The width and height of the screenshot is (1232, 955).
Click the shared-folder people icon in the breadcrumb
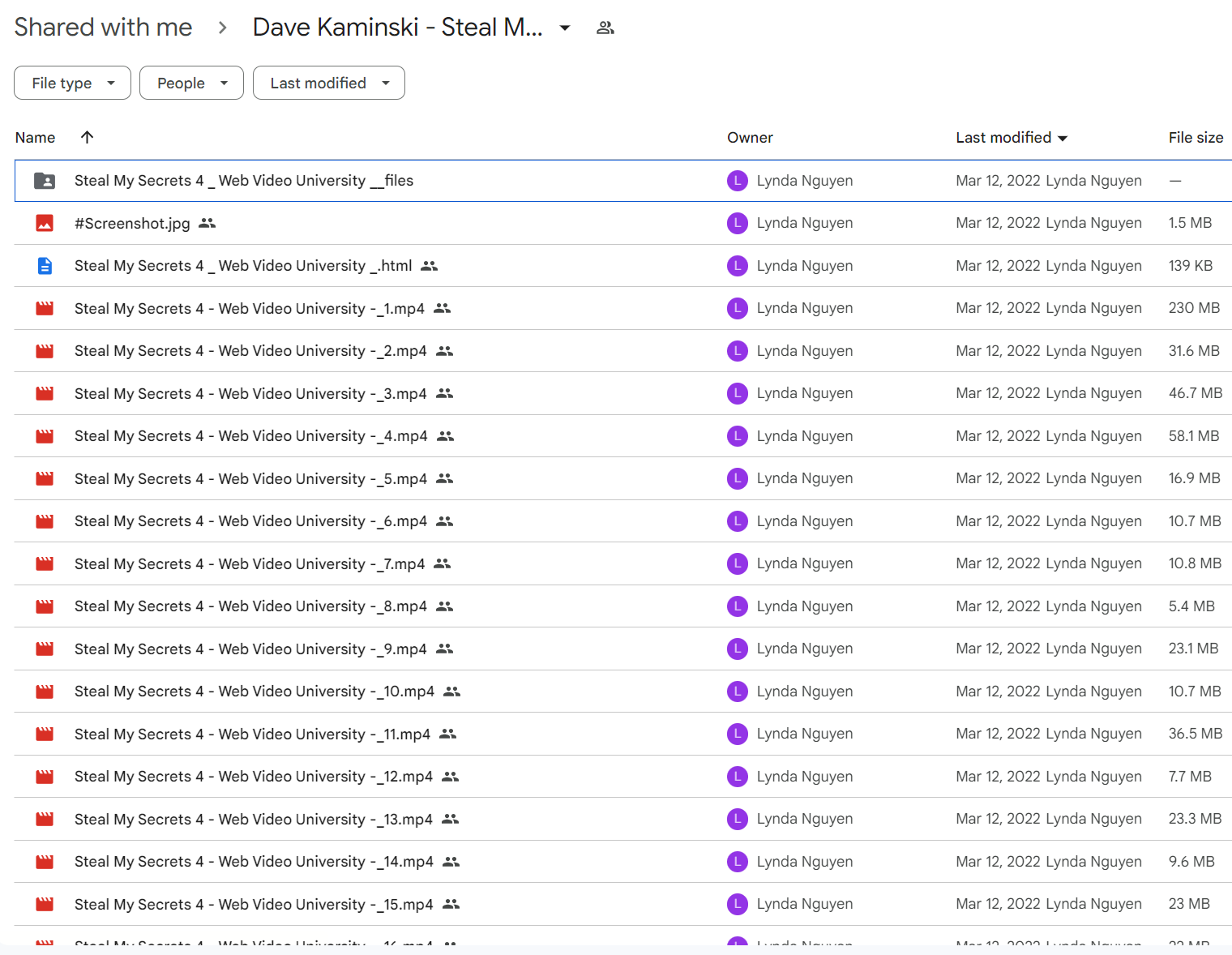click(605, 28)
